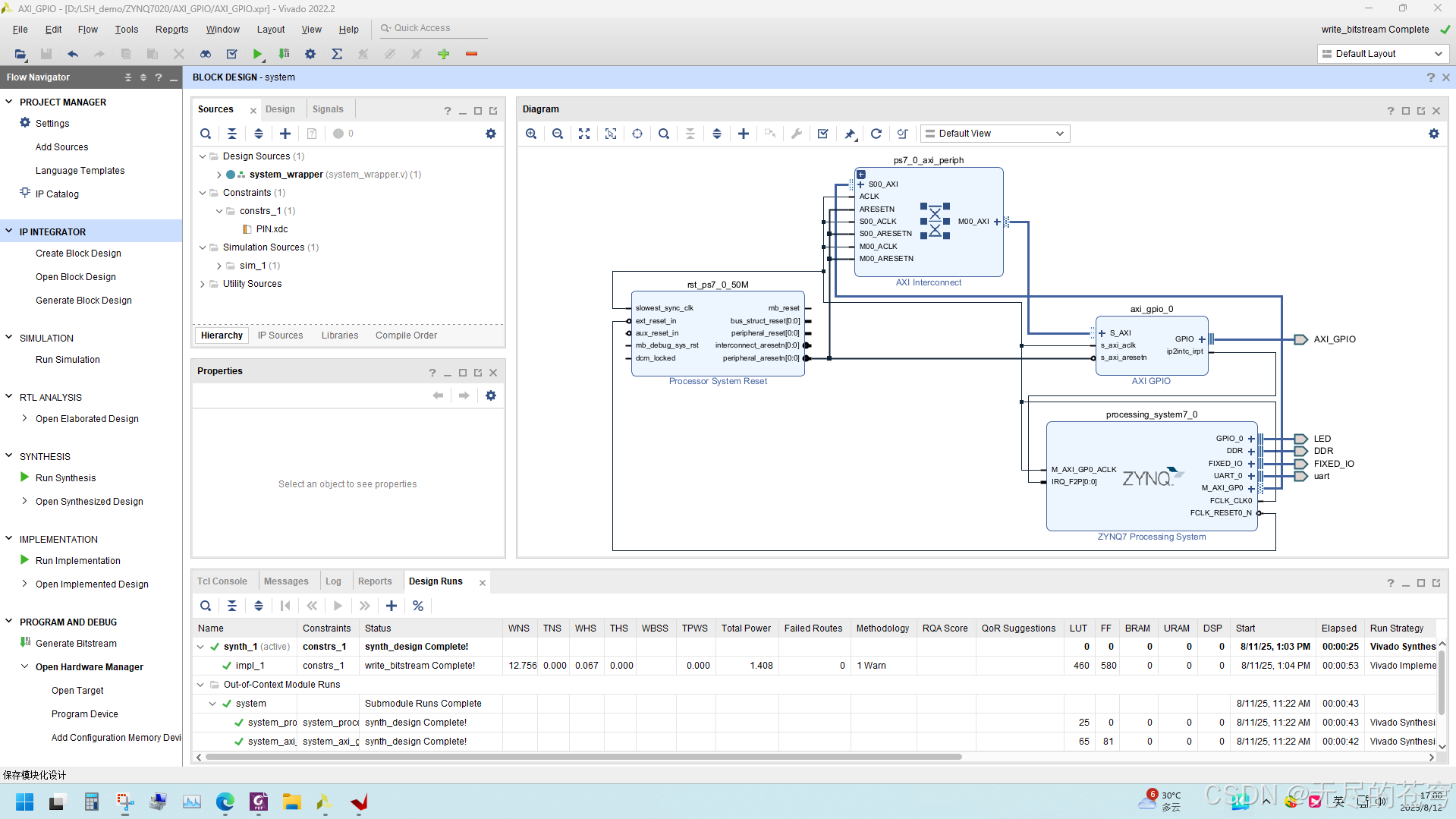The height and width of the screenshot is (819, 1456).
Task: Zoom in on the block diagram
Action: [x=531, y=134]
